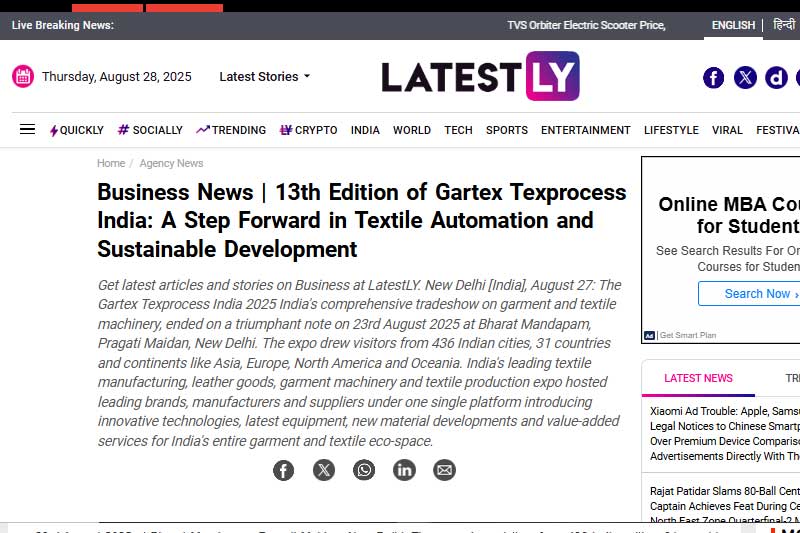Click 'Thursday, August 28, 2025' date text
The image size is (800, 533).
(116, 77)
